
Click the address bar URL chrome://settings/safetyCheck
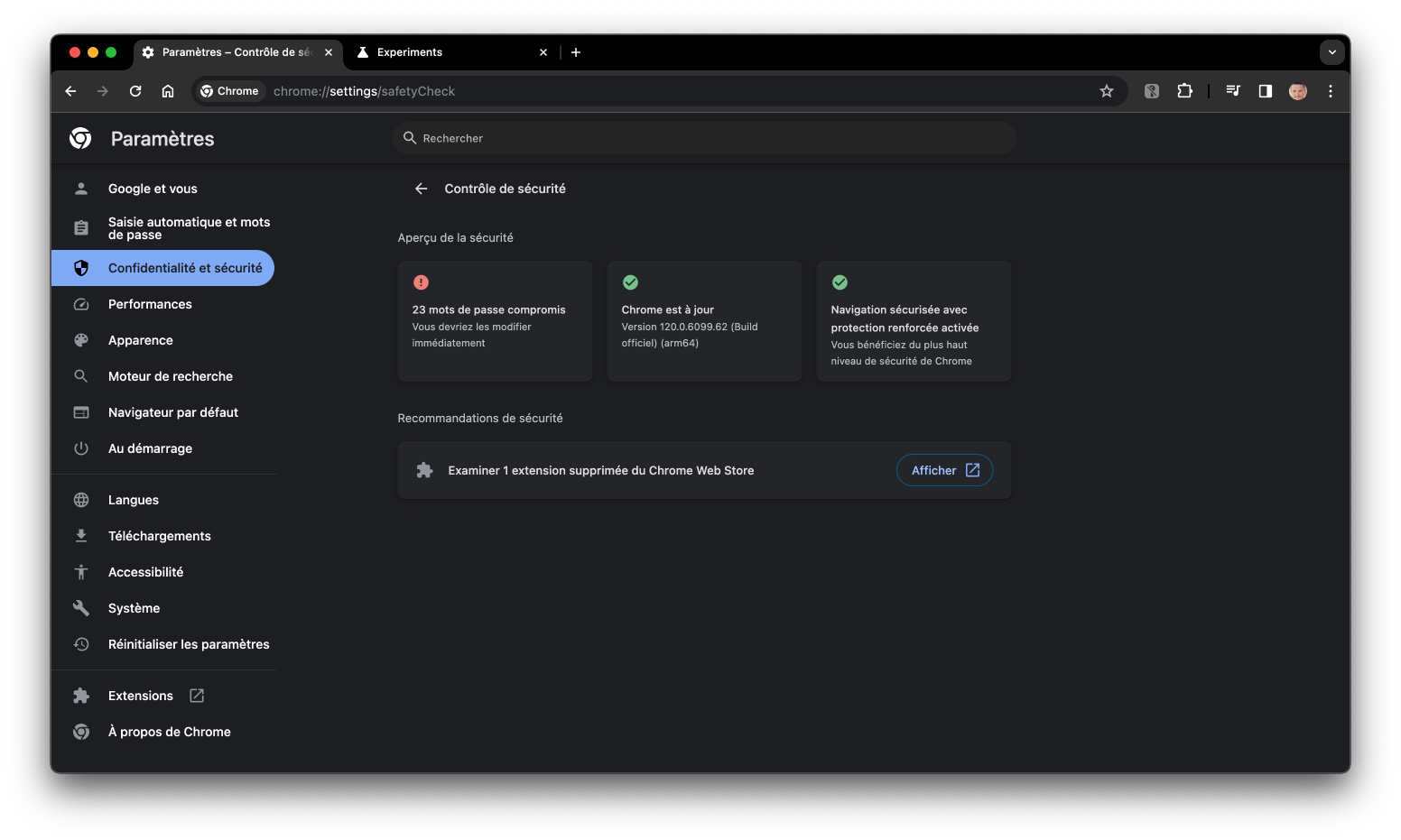[x=364, y=91]
